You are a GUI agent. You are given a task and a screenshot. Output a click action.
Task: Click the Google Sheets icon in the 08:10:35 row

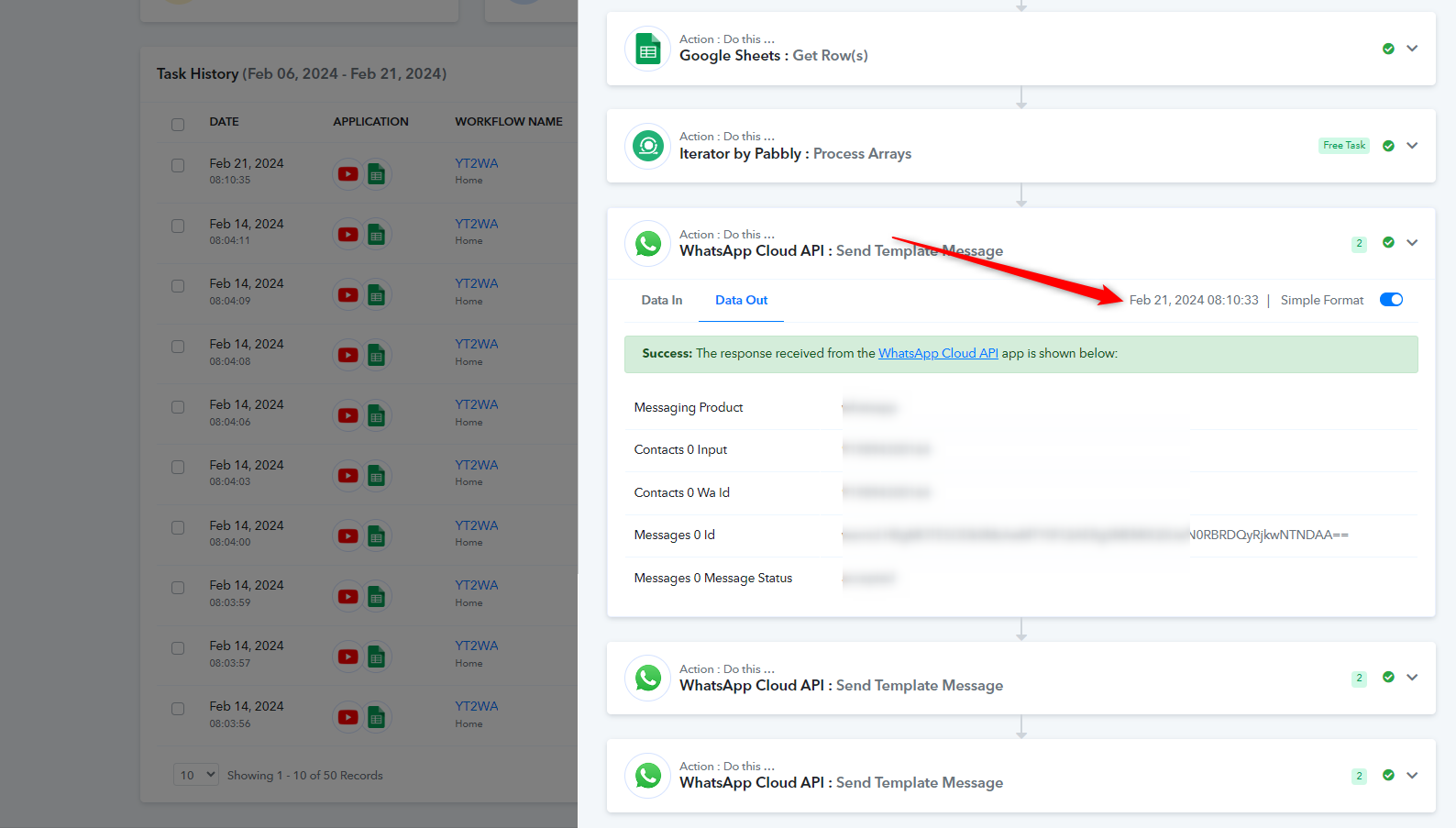coord(376,174)
